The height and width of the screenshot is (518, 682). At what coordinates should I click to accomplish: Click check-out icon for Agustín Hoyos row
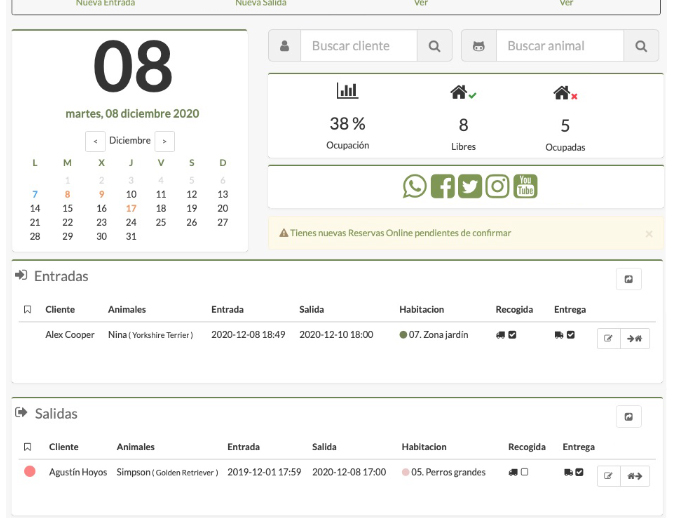coord(635,476)
